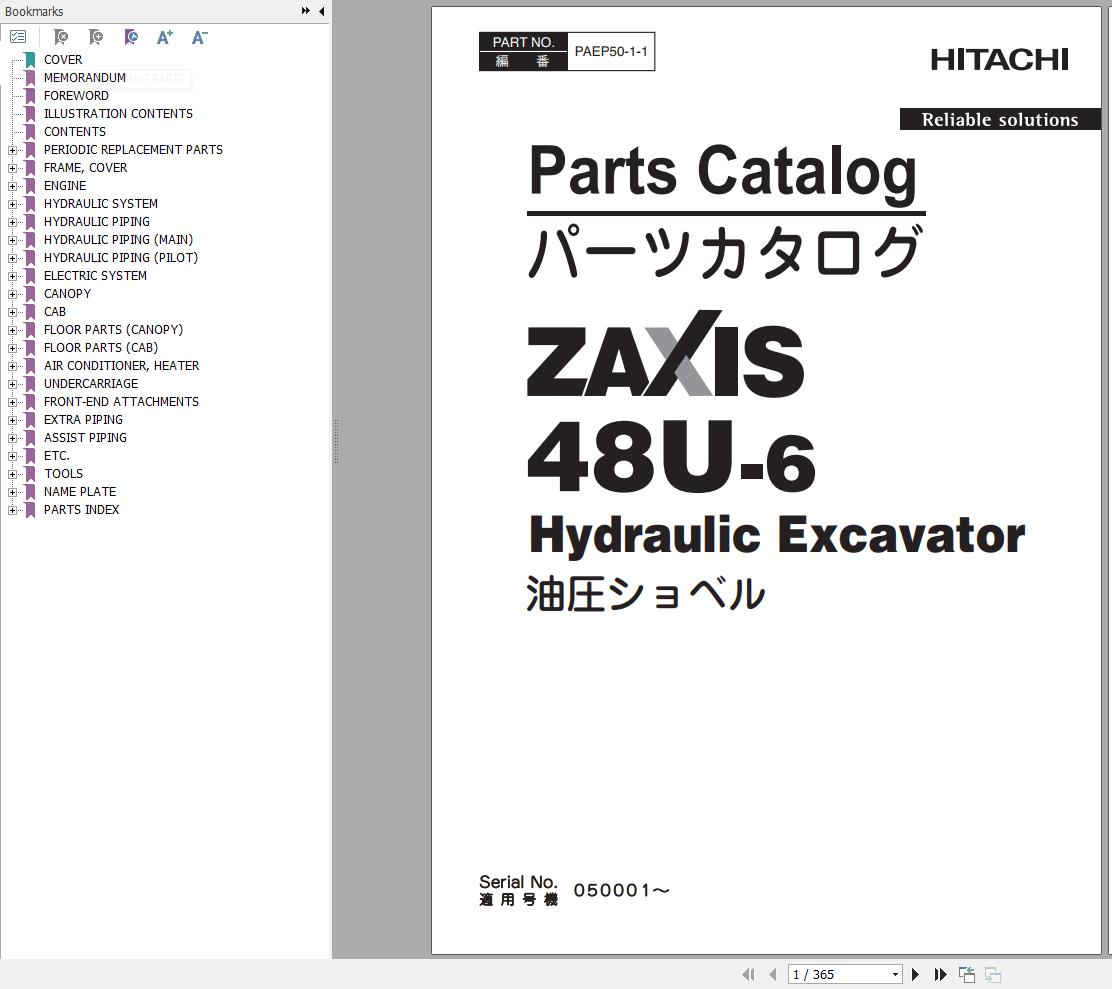1112x989 pixels.
Task: Select the FLOOR PARTS (CANOPY) bookmark
Action: pos(113,330)
